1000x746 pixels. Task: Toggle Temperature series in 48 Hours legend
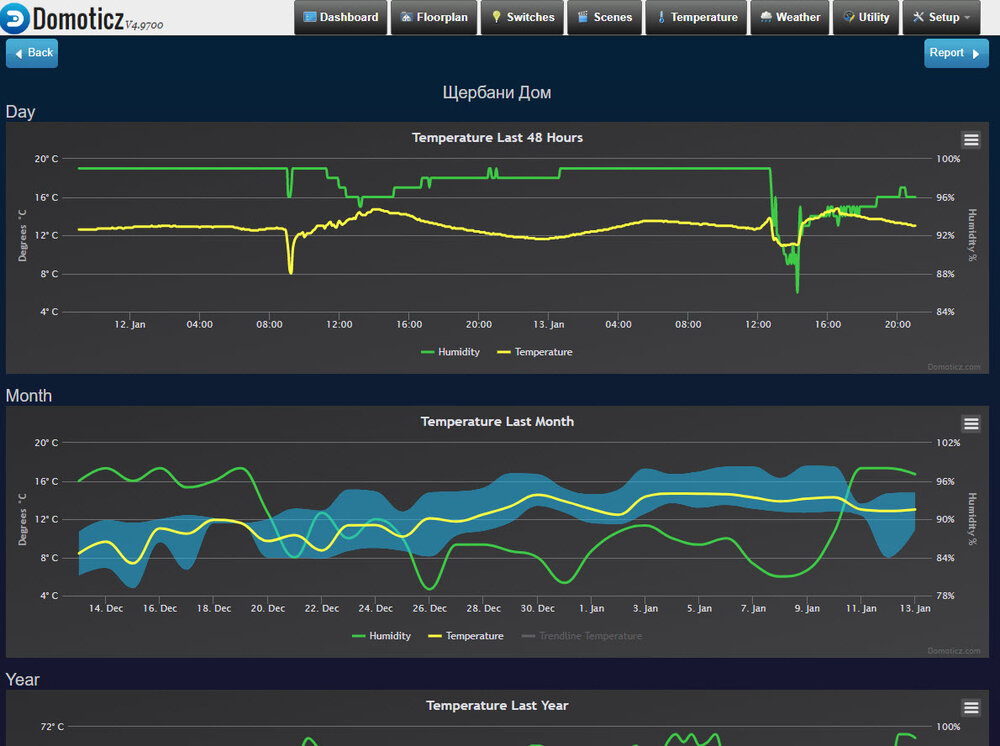[x=534, y=352]
